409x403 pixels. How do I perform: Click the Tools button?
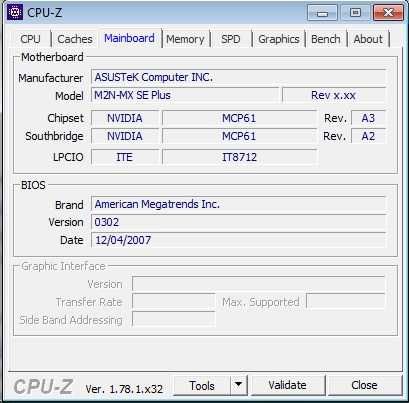(202, 385)
